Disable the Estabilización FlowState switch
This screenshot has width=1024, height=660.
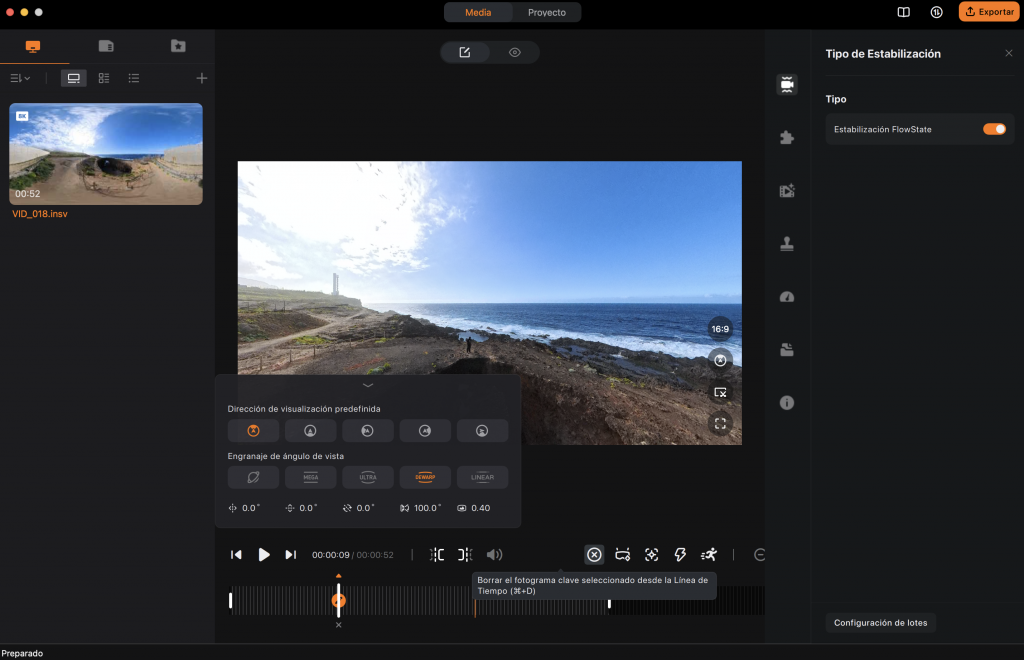coord(994,129)
